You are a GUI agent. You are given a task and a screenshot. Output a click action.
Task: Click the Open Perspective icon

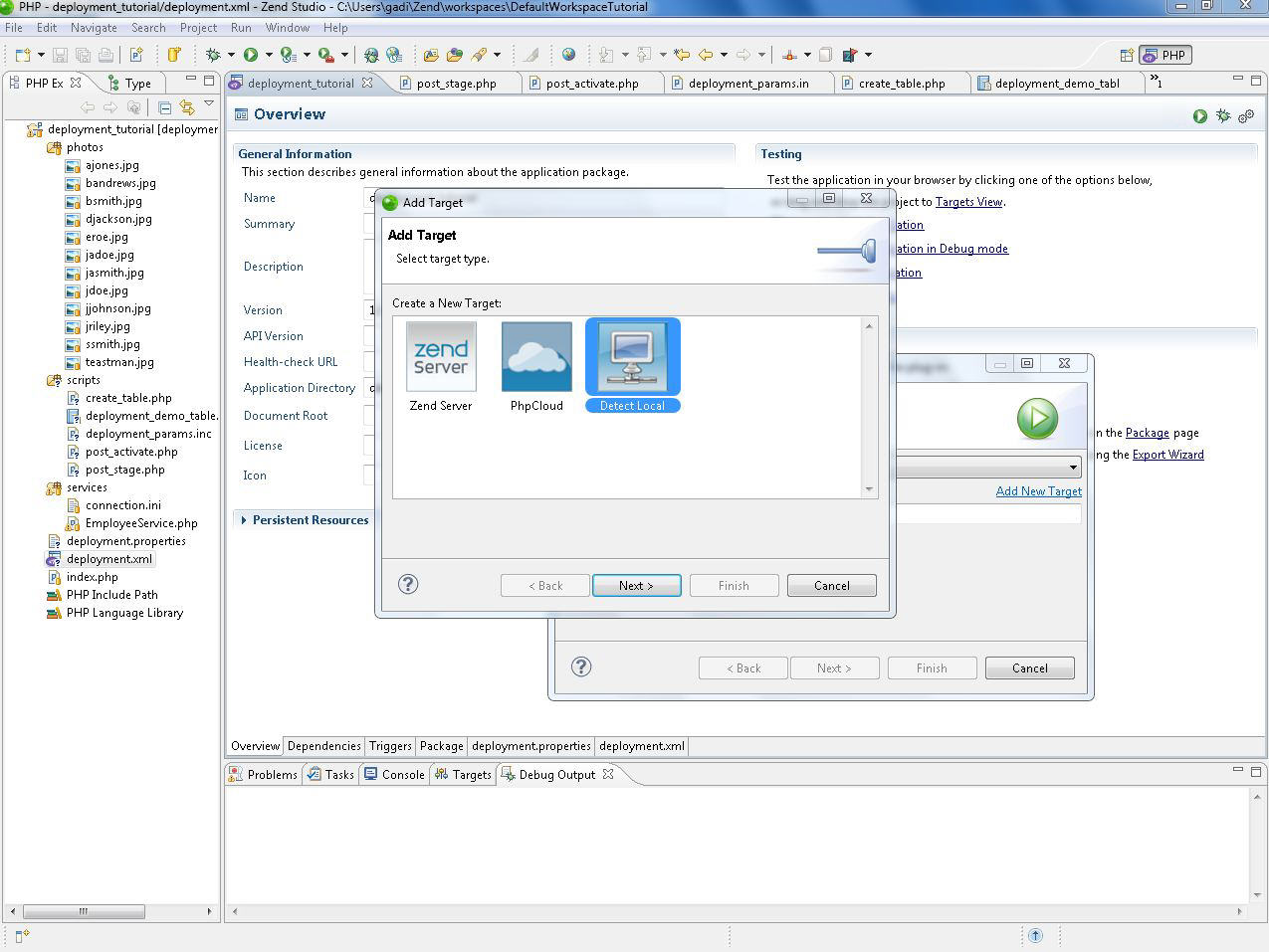click(1127, 56)
